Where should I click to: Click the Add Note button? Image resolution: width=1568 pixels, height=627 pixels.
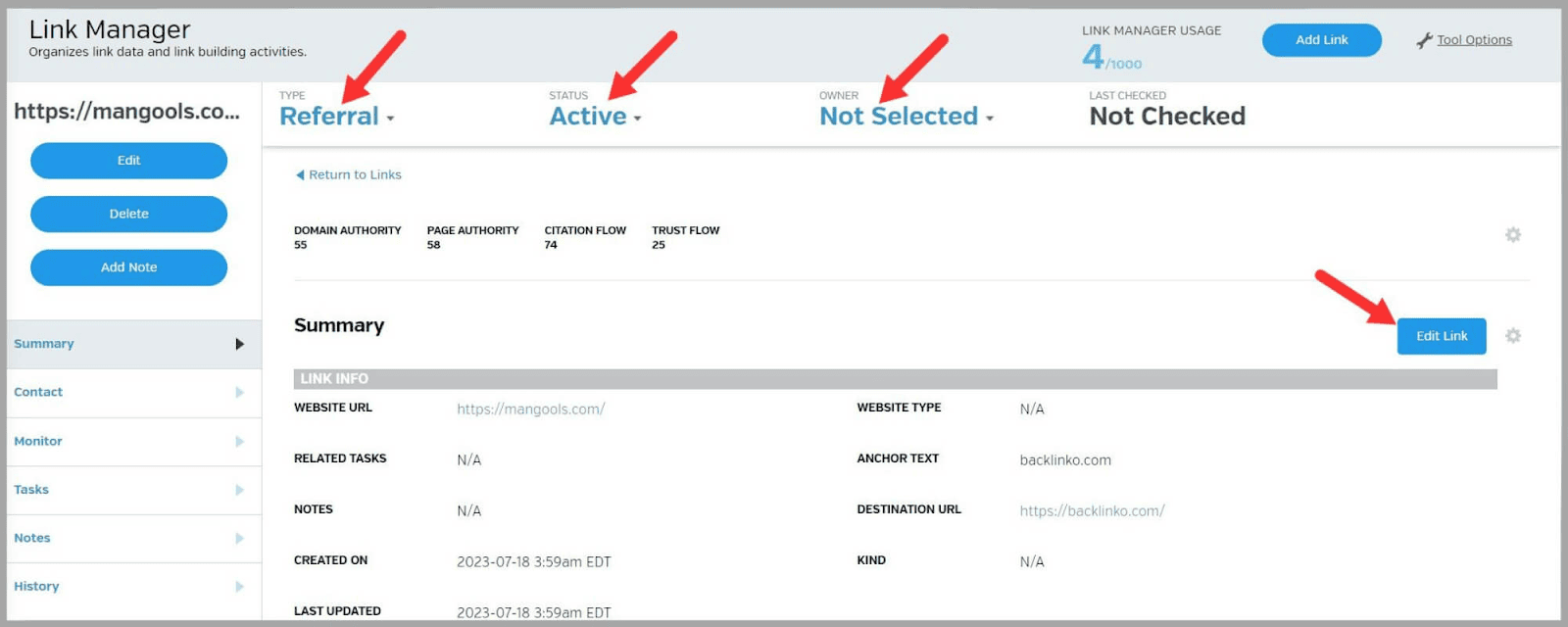pyautogui.click(x=128, y=267)
